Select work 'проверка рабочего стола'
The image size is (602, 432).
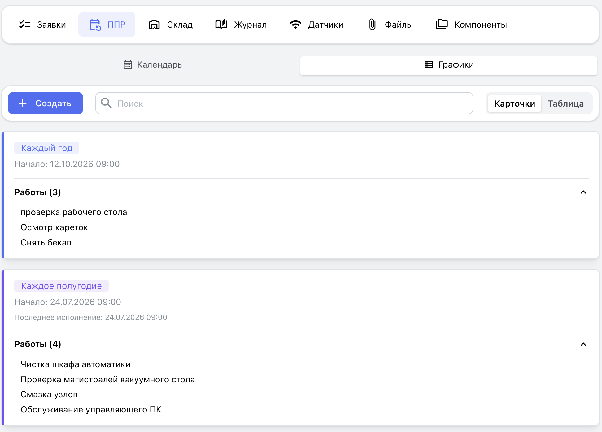[x=74, y=212]
